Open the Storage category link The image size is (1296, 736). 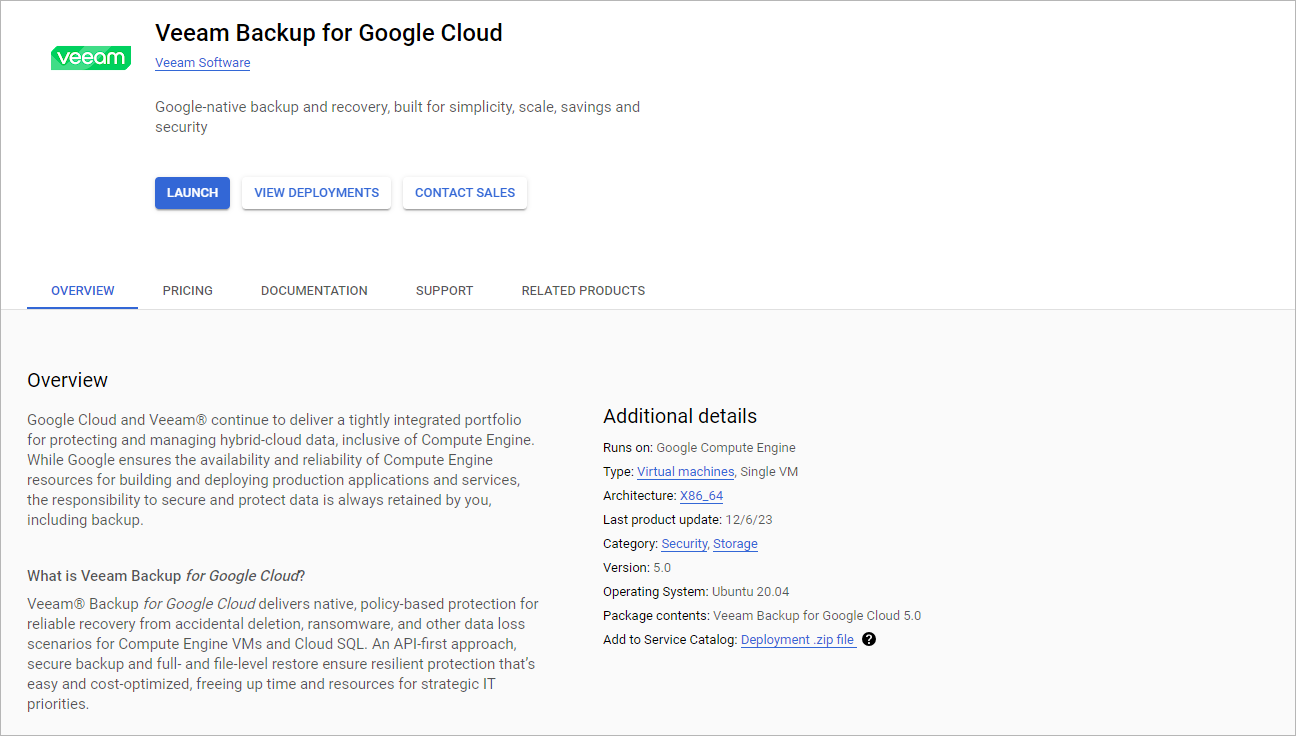point(735,544)
